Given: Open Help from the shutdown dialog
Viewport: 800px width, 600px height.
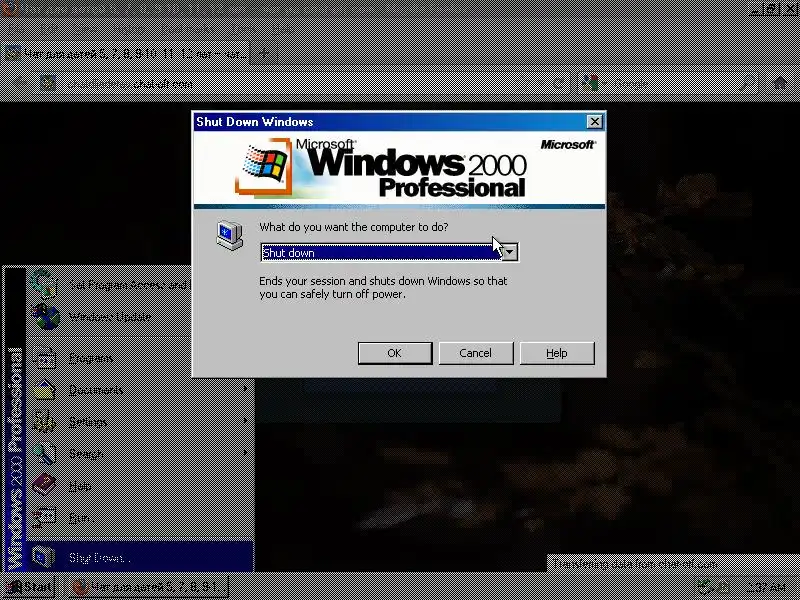Looking at the screenshot, I should coord(557,353).
